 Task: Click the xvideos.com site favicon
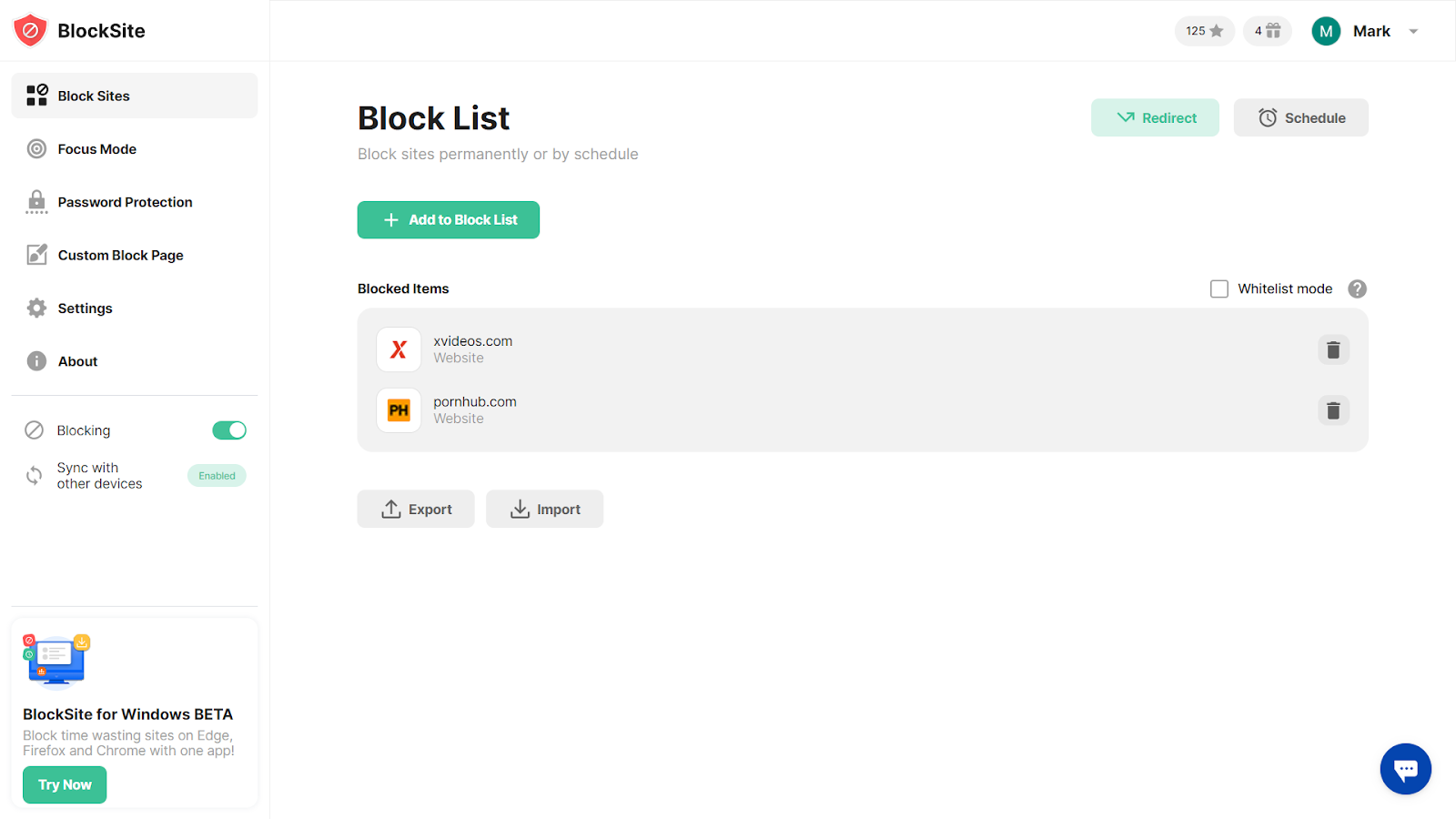point(399,349)
